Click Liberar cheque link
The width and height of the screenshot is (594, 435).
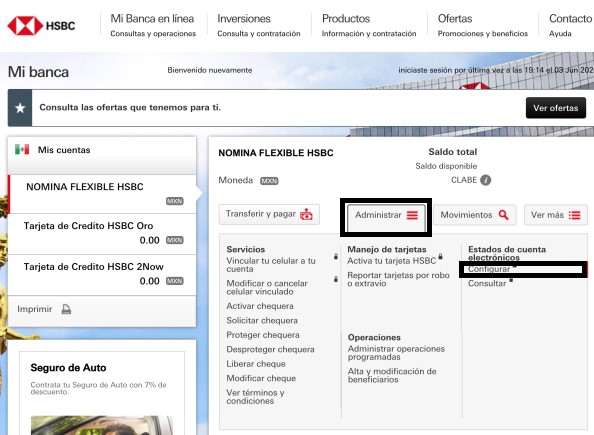[256, 364]
